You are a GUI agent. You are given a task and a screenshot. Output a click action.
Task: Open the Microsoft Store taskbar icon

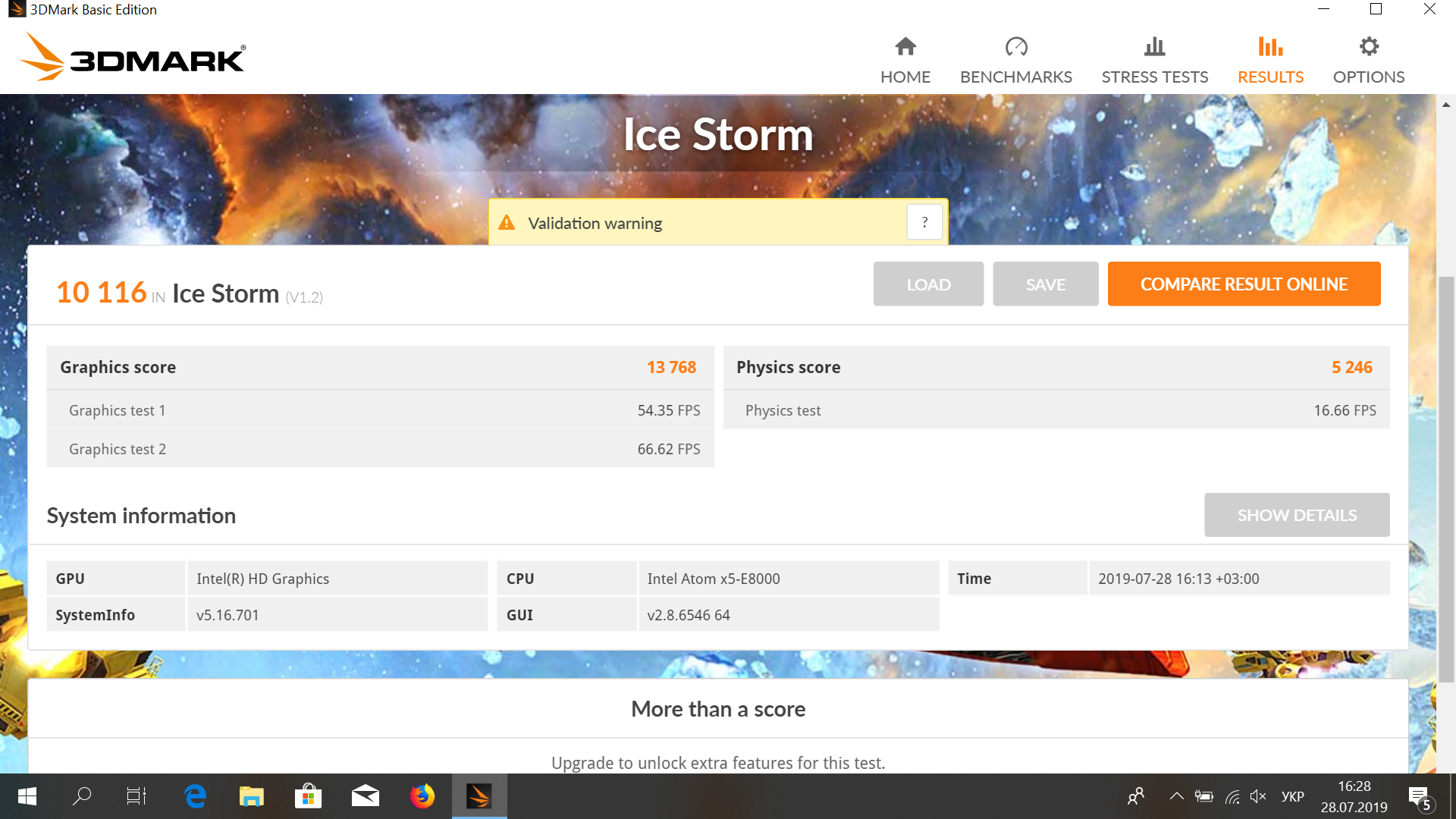click(309, 796)
